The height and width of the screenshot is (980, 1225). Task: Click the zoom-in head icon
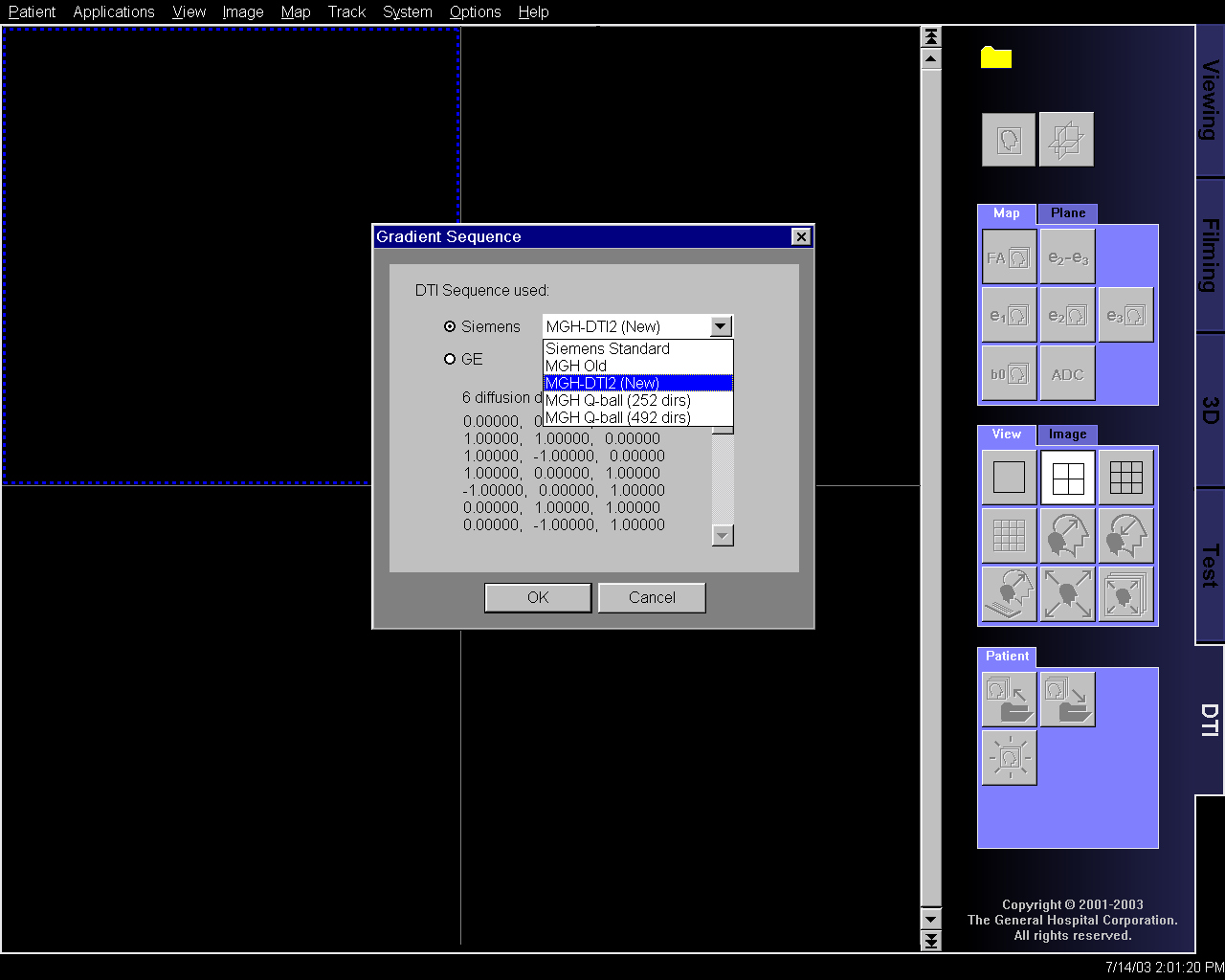tap(1067, 536)
